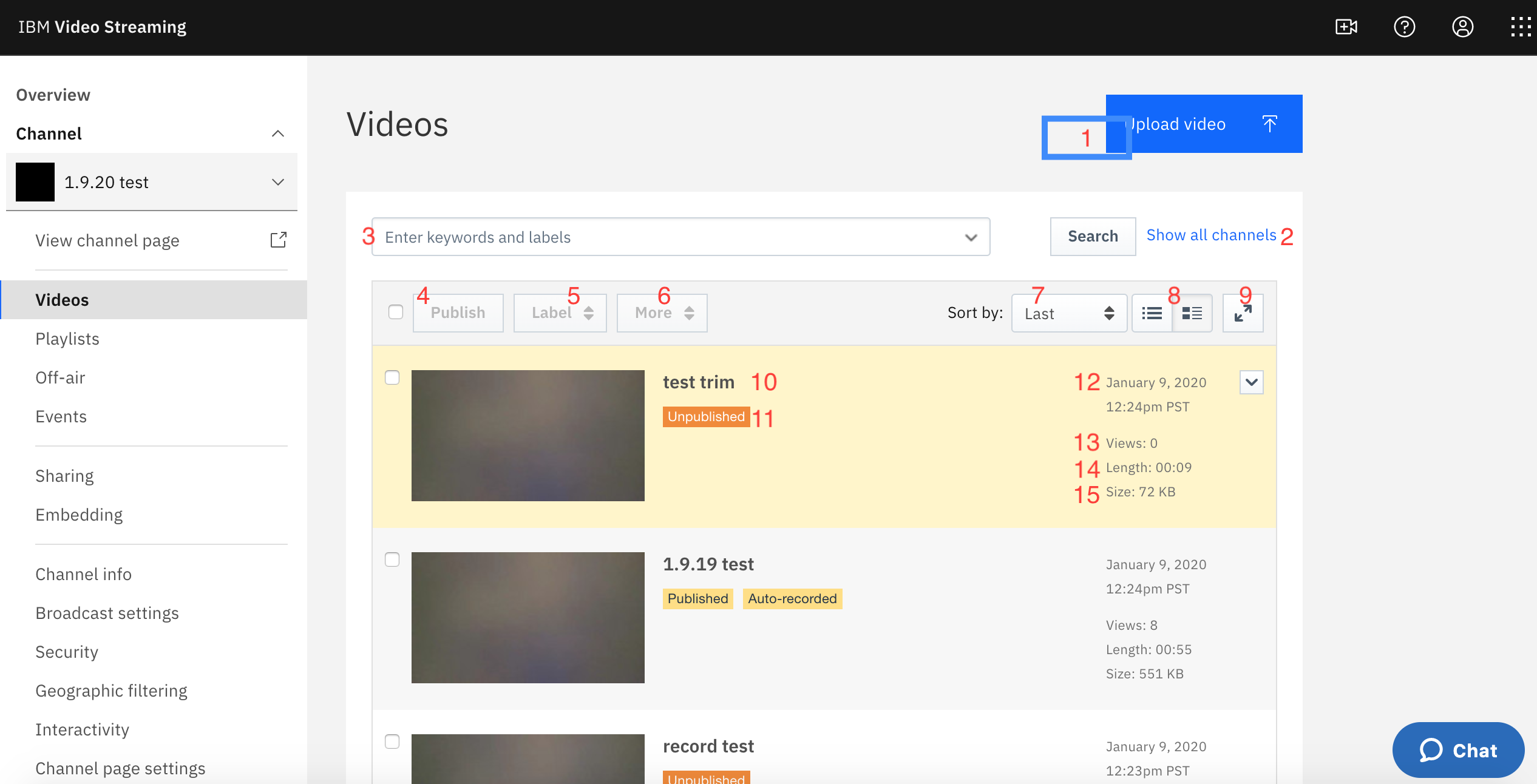Screen dimensions: 1537x784
Task: Open Events in the sidebar
Action: (x=61, y=416)
